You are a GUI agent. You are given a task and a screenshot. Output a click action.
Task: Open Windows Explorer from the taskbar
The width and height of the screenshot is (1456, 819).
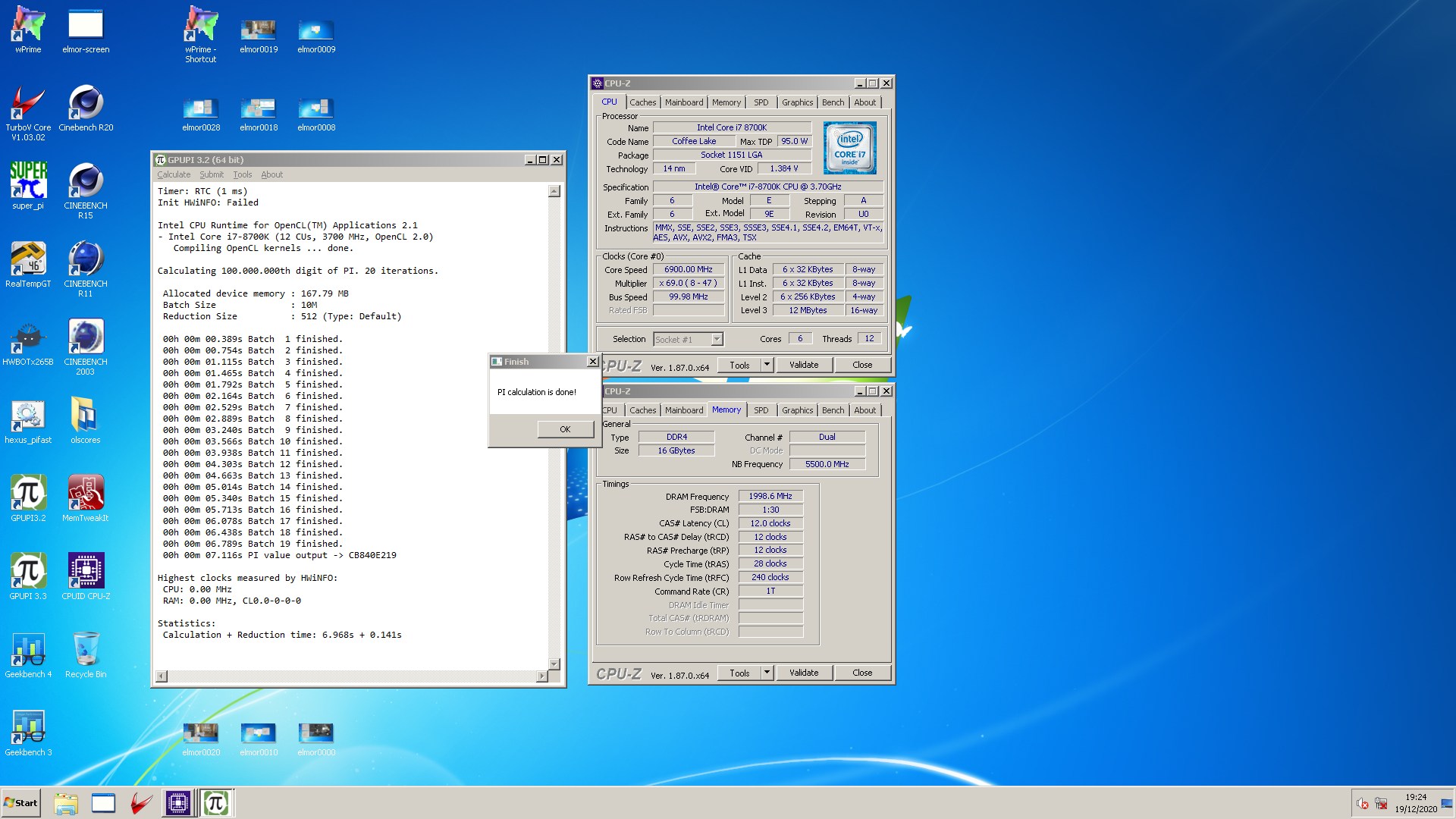(x=66, y=803)
